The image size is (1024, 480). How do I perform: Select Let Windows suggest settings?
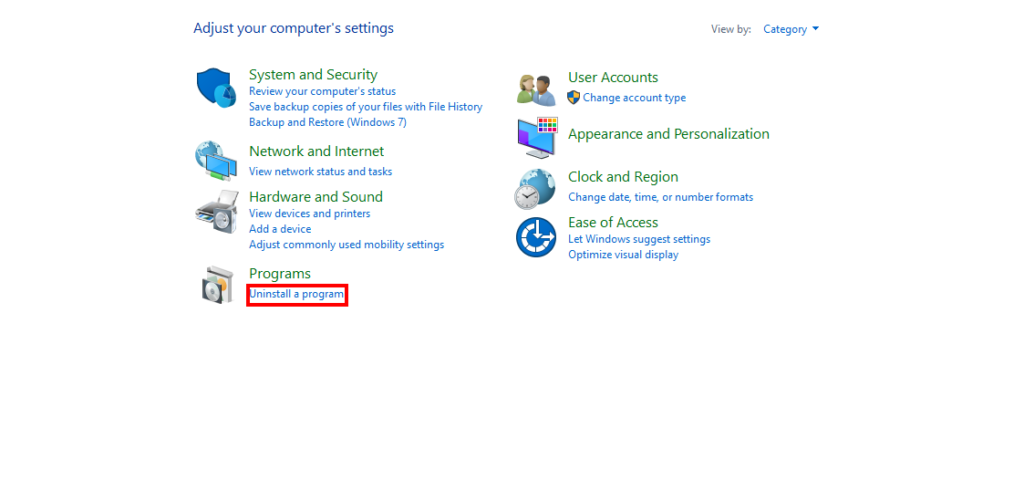pyautogui.click(x=639, y=239)
